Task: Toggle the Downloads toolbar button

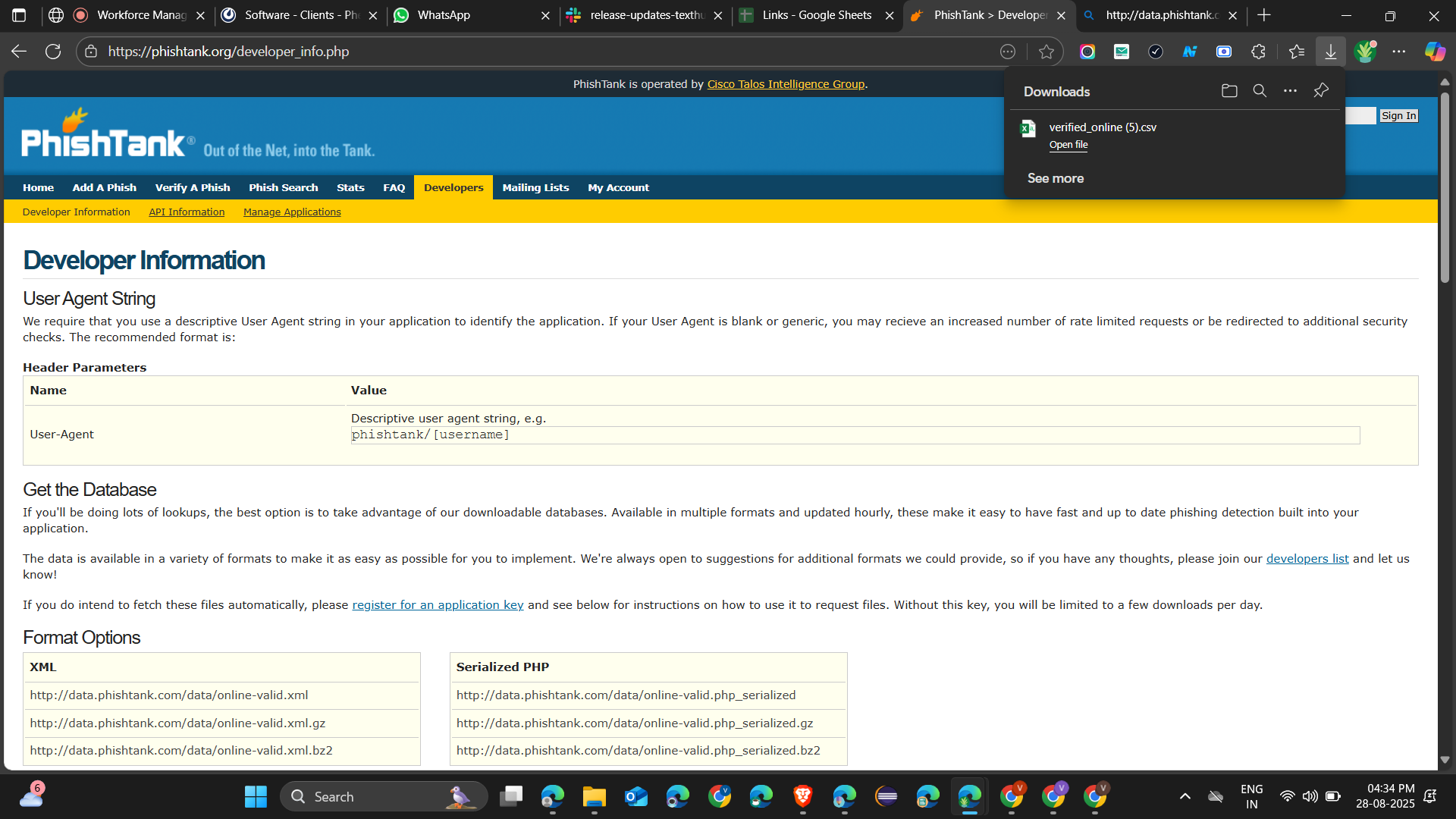Action: (1330, 52)
